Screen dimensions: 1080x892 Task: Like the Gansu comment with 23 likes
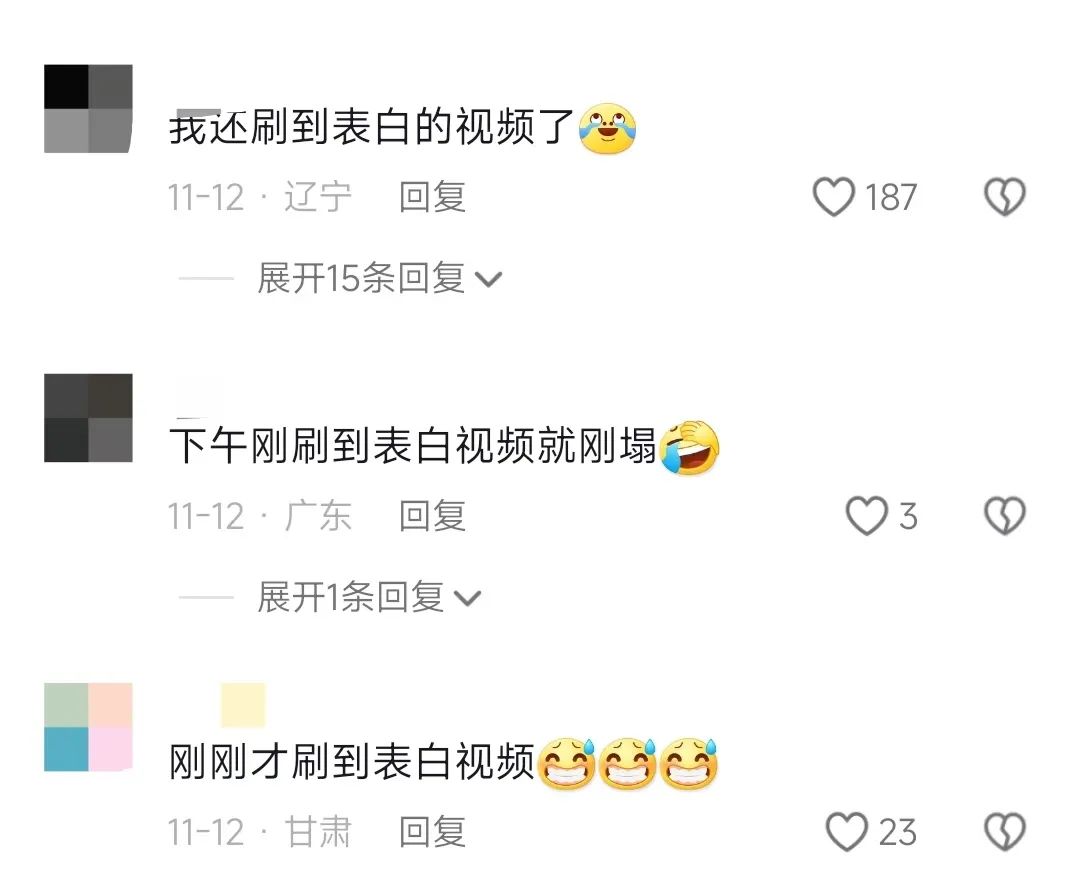[x=847, y=831]
